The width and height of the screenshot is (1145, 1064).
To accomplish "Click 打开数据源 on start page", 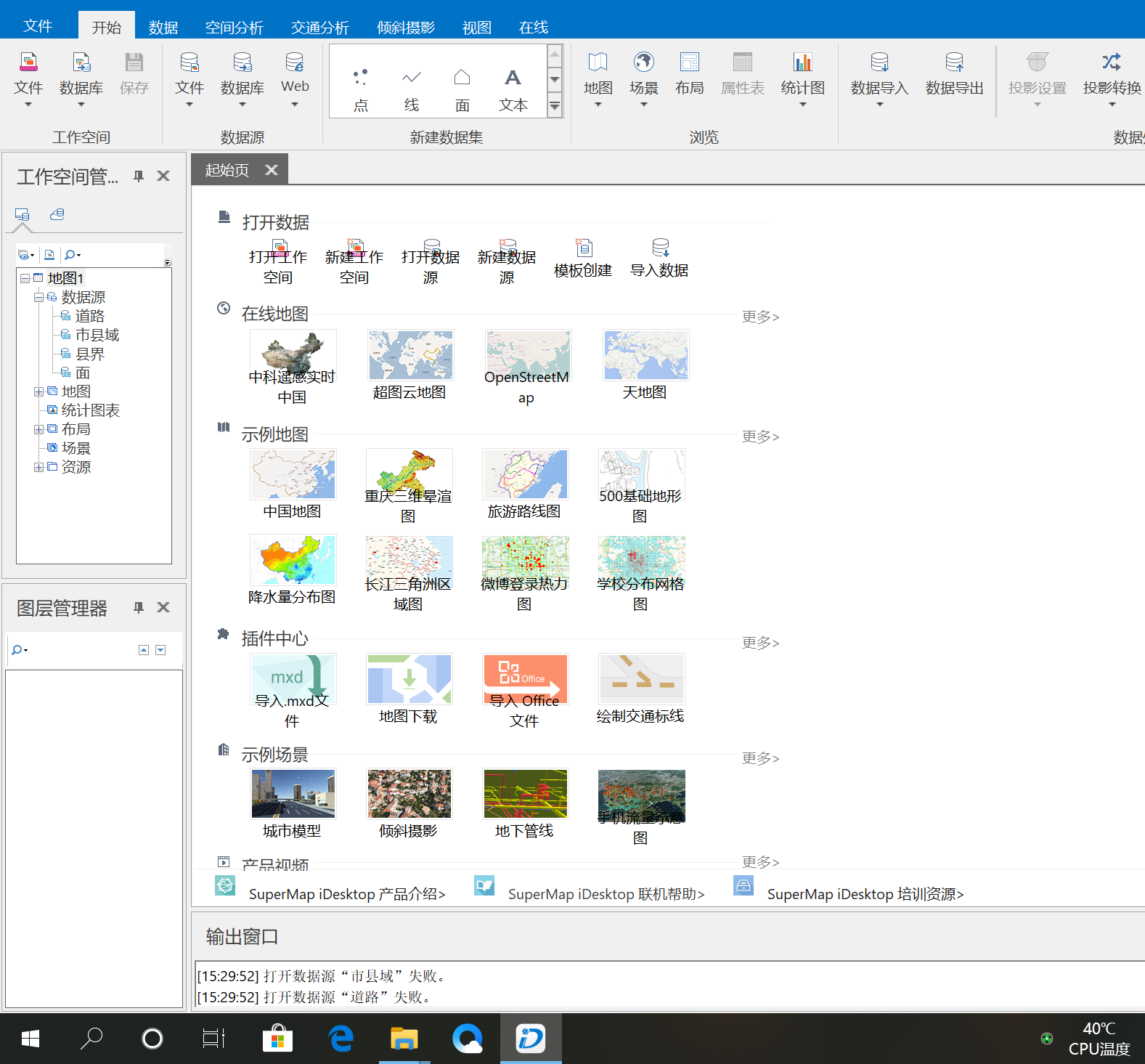I will (x=431, y=262).
